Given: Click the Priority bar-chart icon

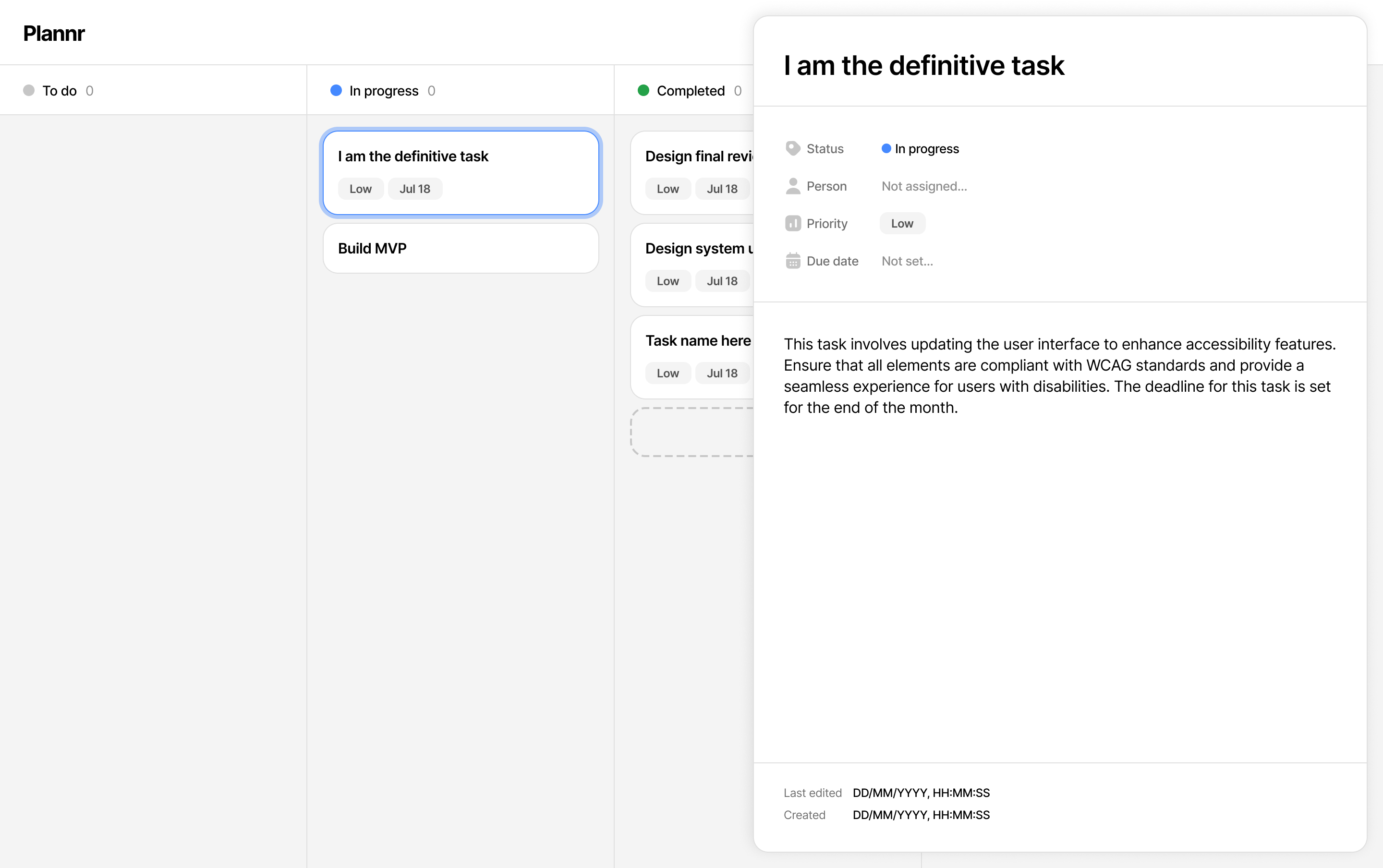Looking at the screenshot, I should (x=792, y=223).
